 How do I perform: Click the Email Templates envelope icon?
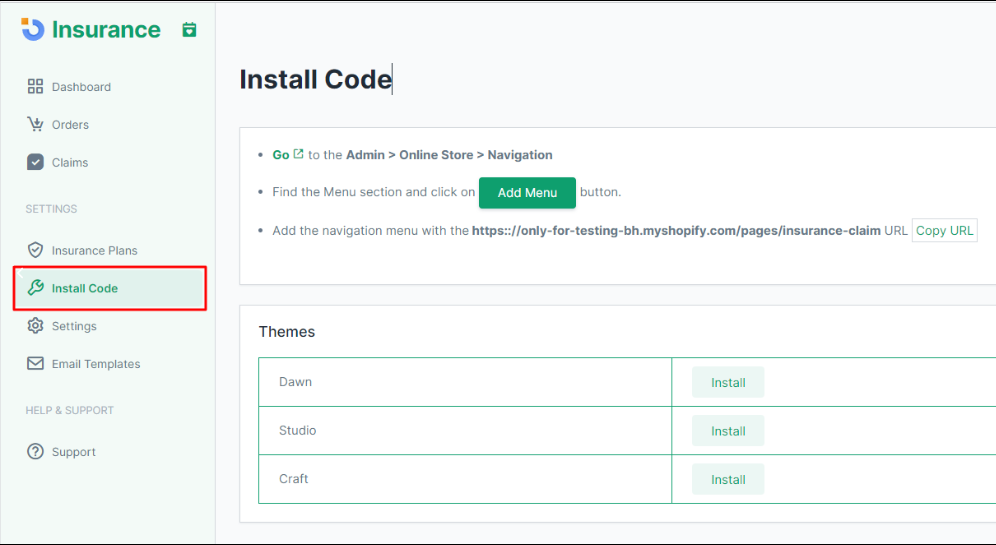[35, 364]
